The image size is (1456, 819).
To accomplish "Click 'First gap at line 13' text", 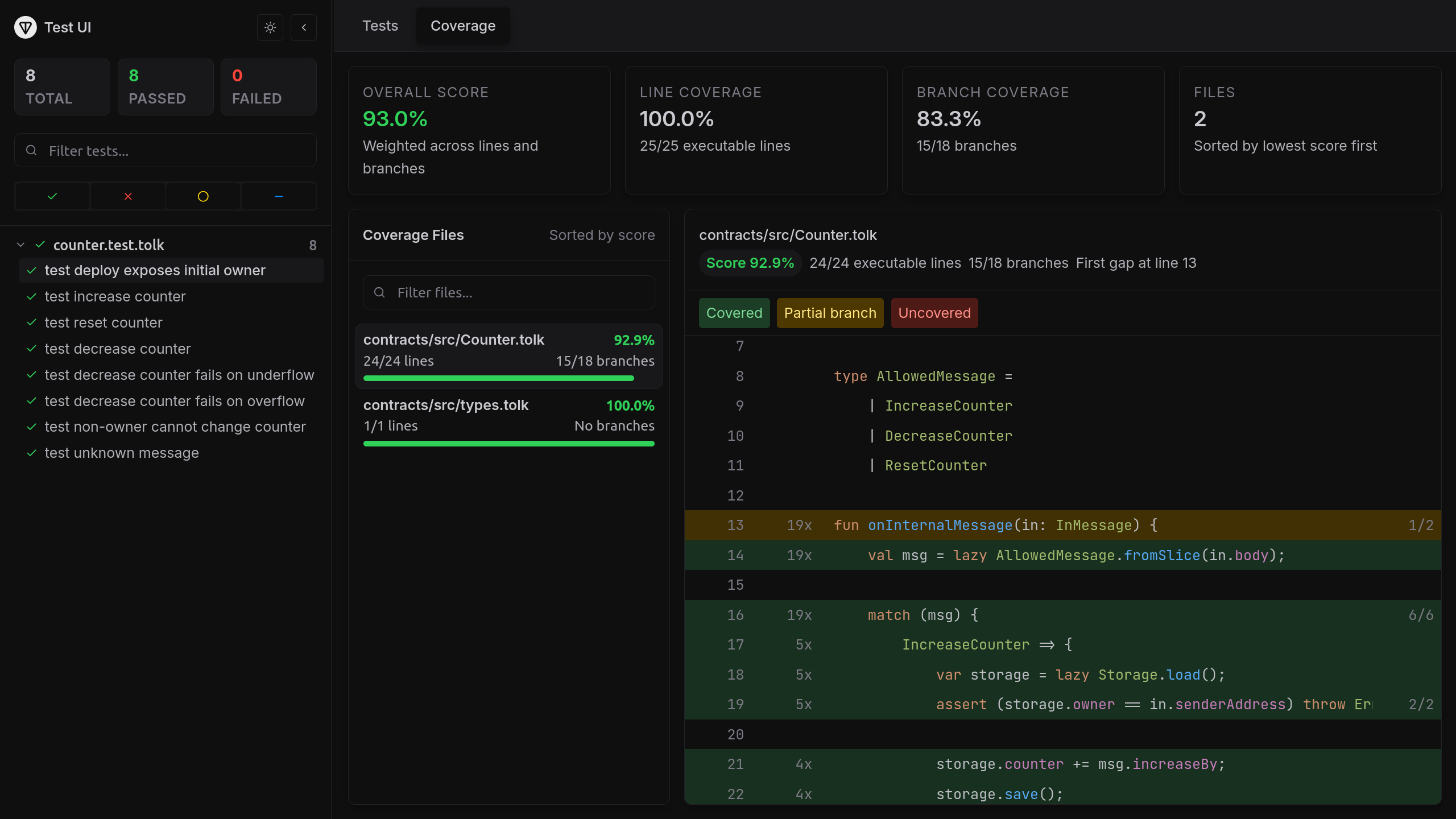I will (x=1136, y=263).
